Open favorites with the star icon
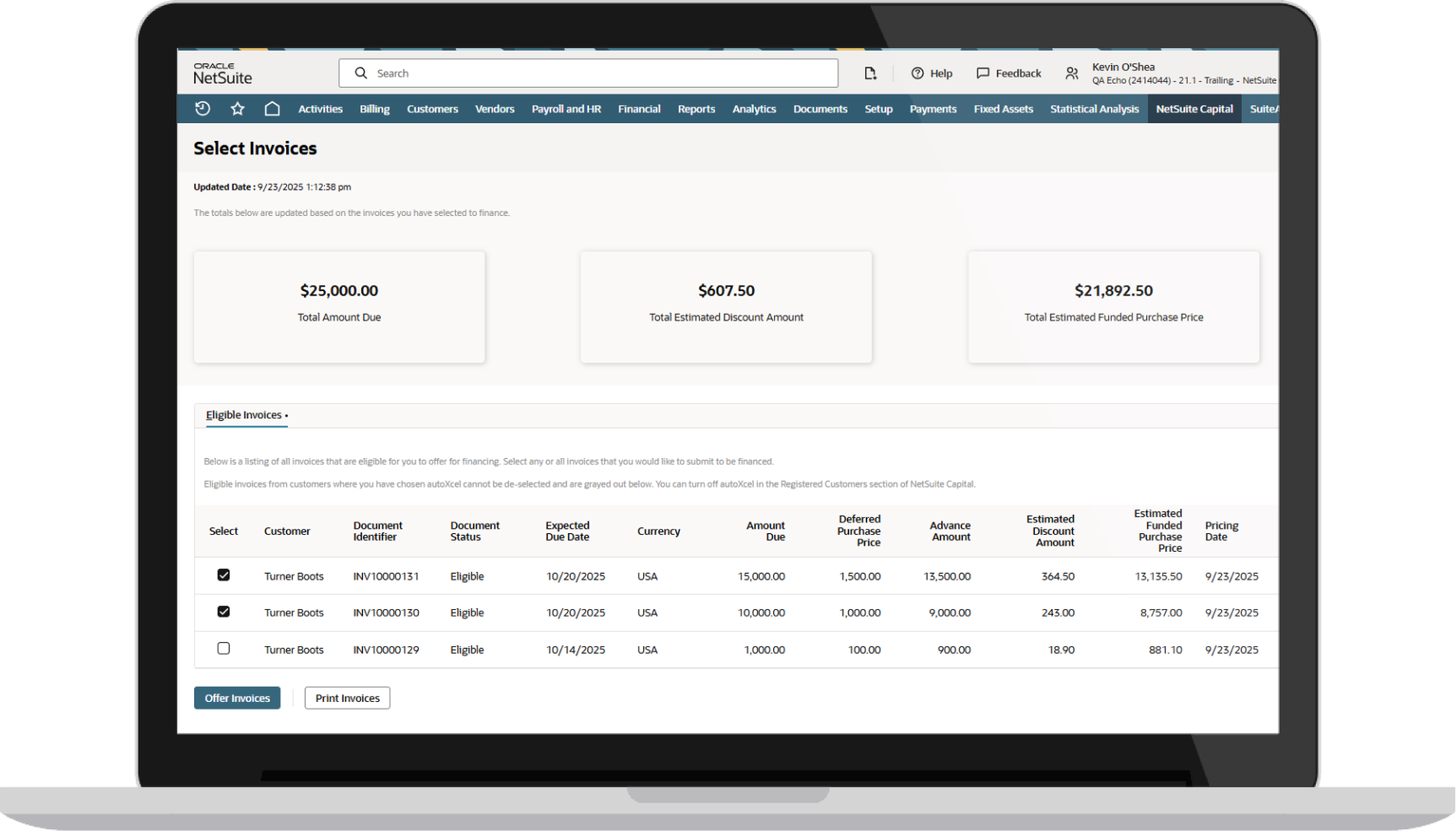The height and width of the screenshot is (831, 1456). click(x=237, y=108)
